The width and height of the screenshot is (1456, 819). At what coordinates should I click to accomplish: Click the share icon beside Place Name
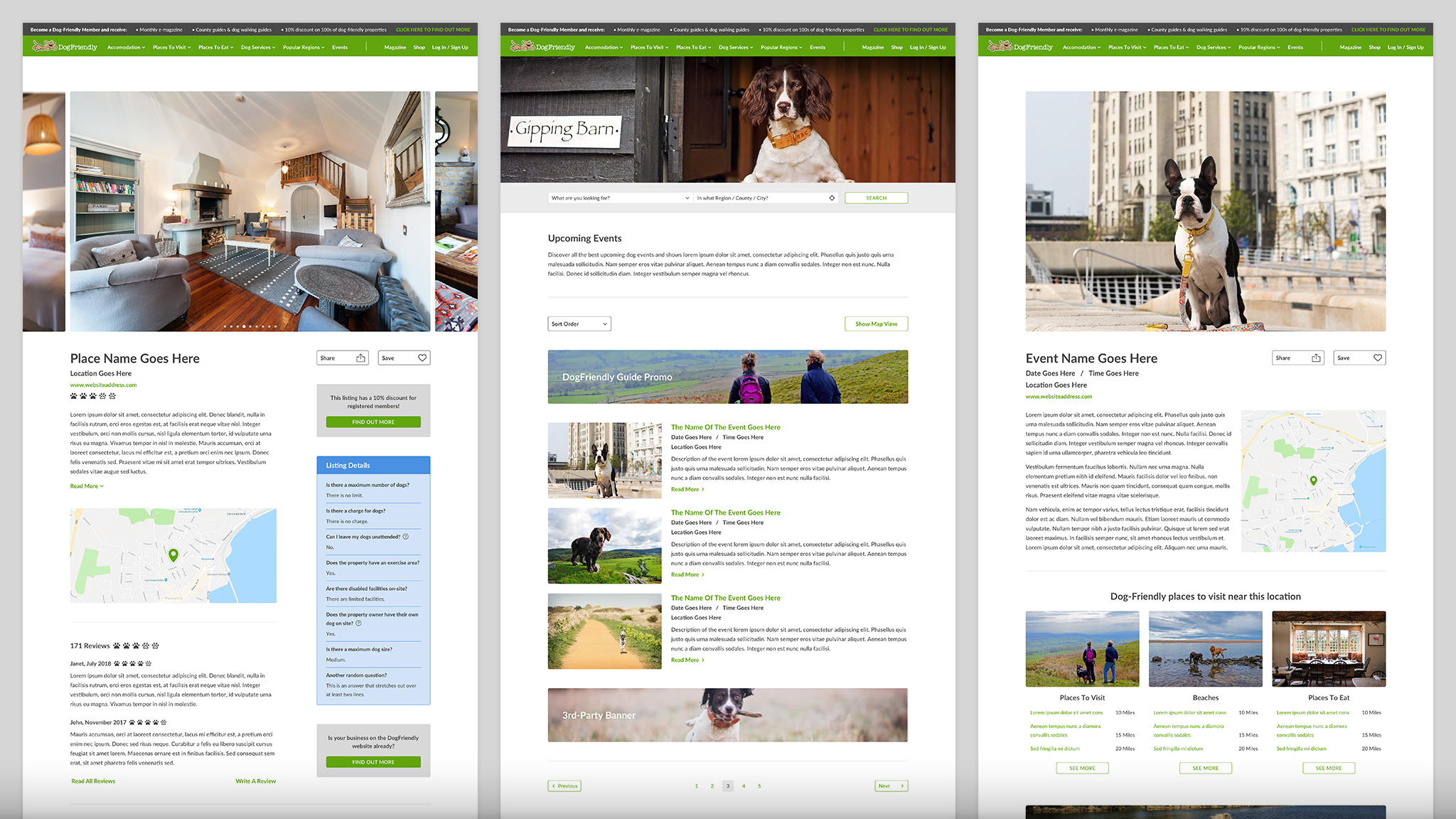click(360, 358)
